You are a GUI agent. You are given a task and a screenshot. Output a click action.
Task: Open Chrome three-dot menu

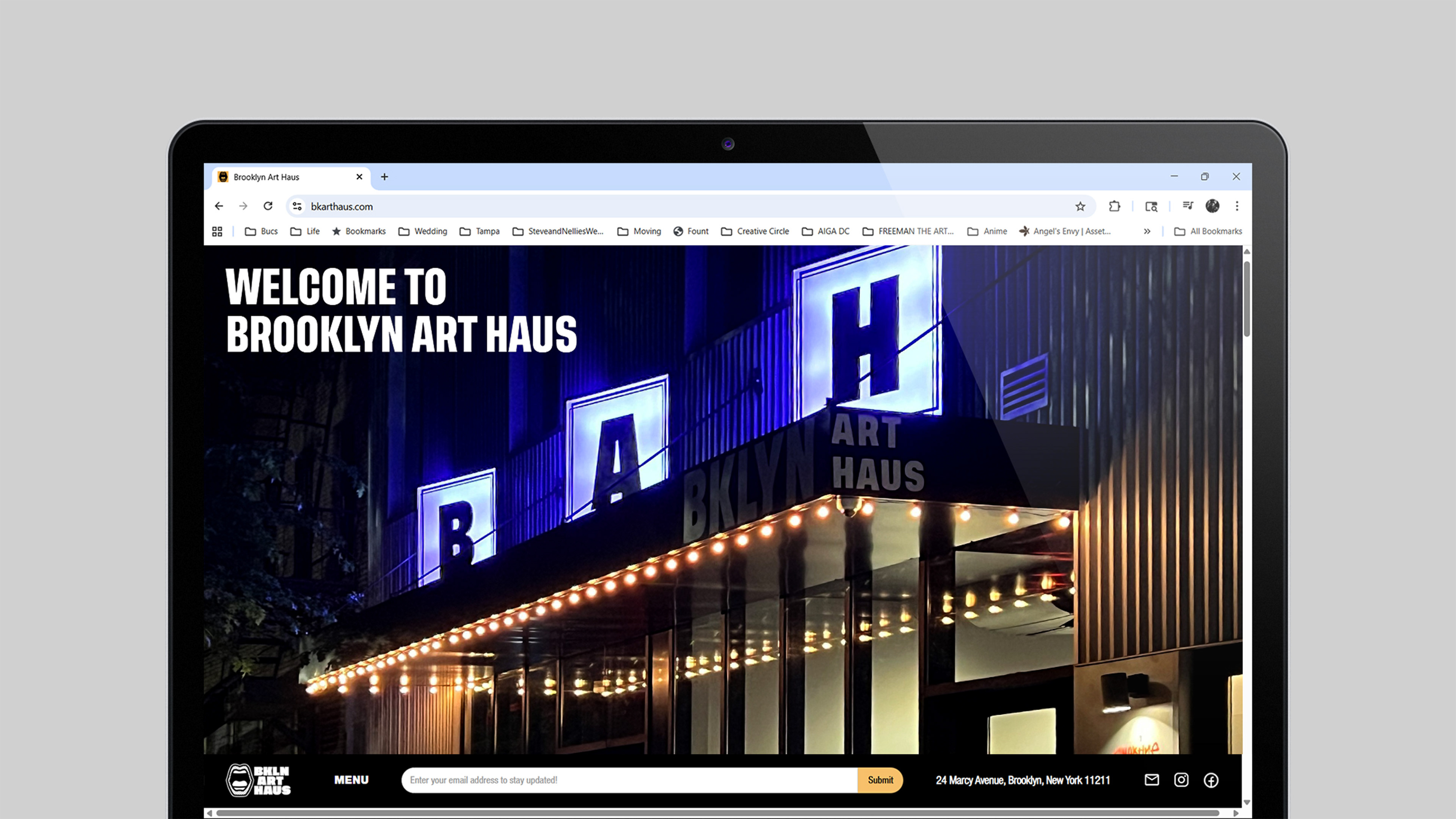click(x=1237, y=206)
